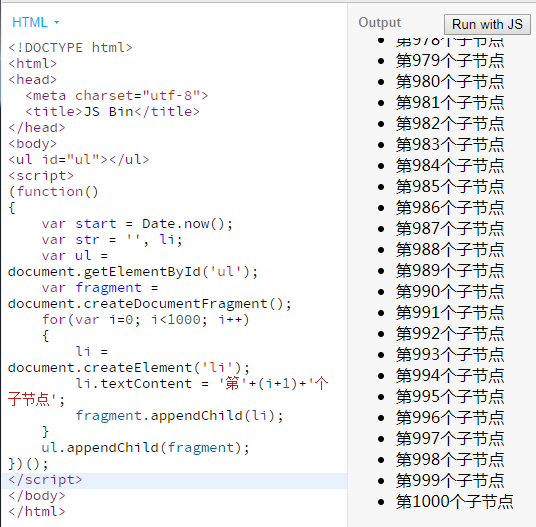Click fragment.appendChild(li); line

click(x=179, y=416)
